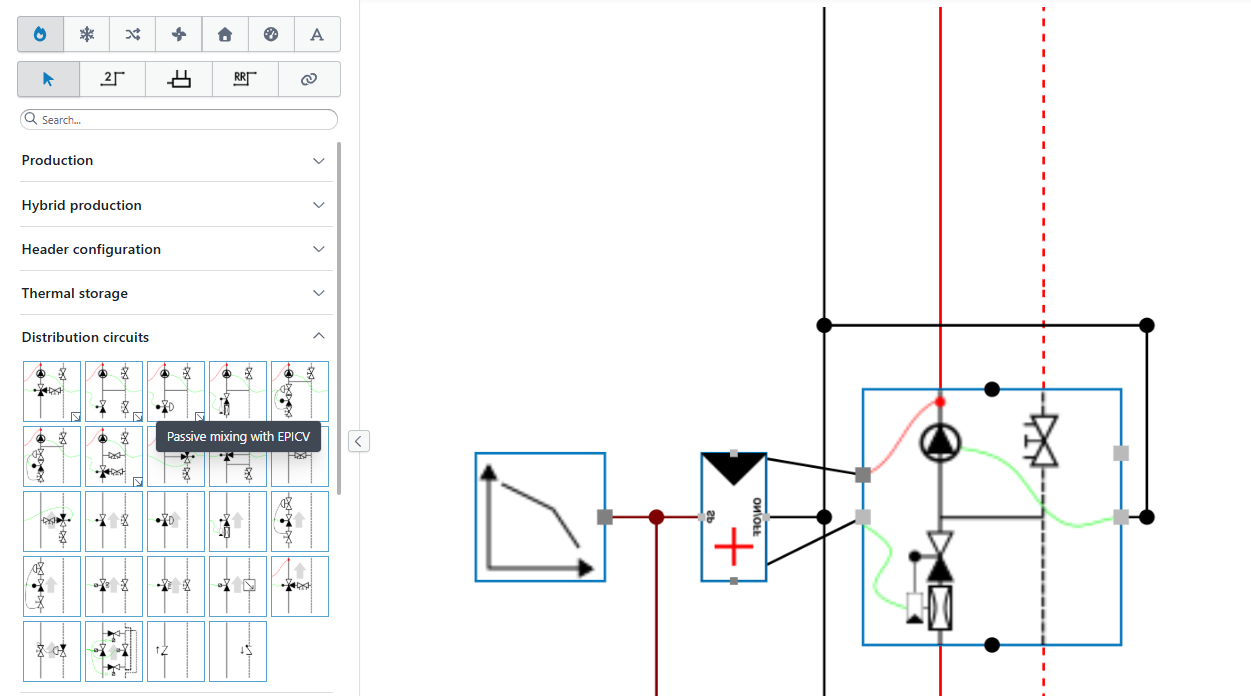Viewport: 1251px width, 696px height.
Task: Collapse the sidebar with the arrow button
Action: [x=359, y=441]
